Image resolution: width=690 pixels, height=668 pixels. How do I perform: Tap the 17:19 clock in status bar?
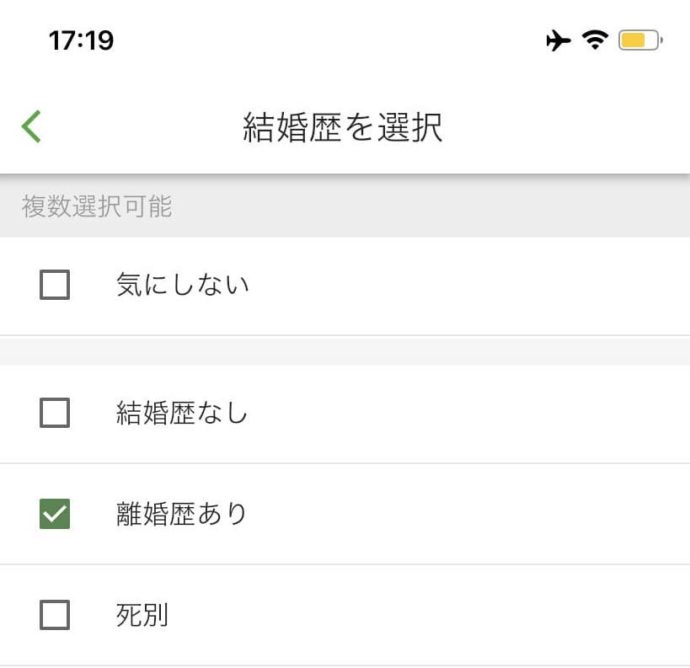click(x=81, y=40)
